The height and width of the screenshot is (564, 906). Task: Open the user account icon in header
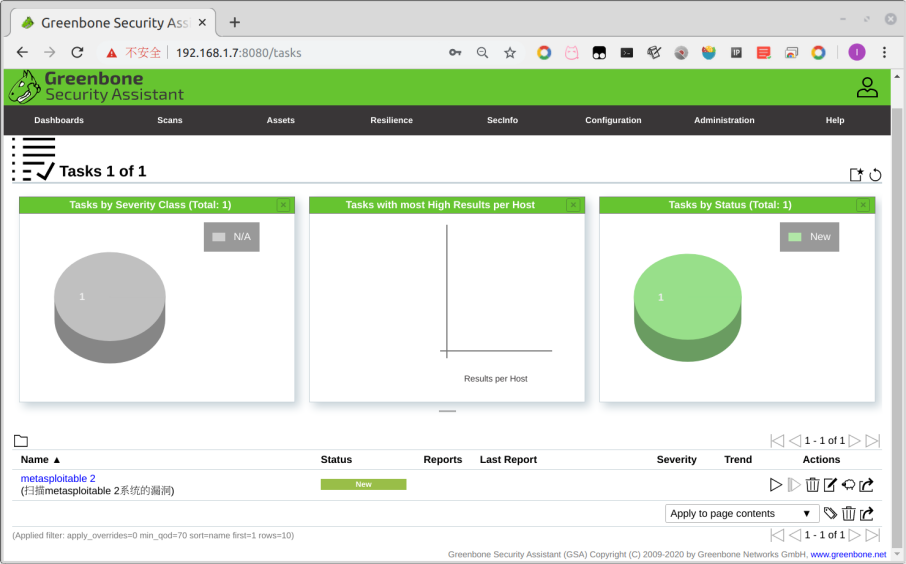[x=866, y=88]
